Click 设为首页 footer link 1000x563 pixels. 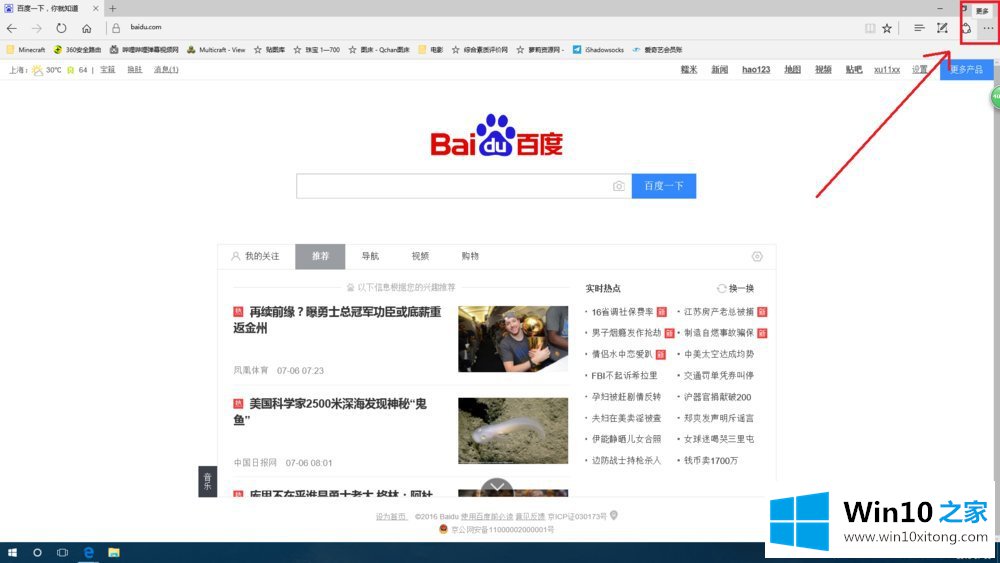(392, 516)
